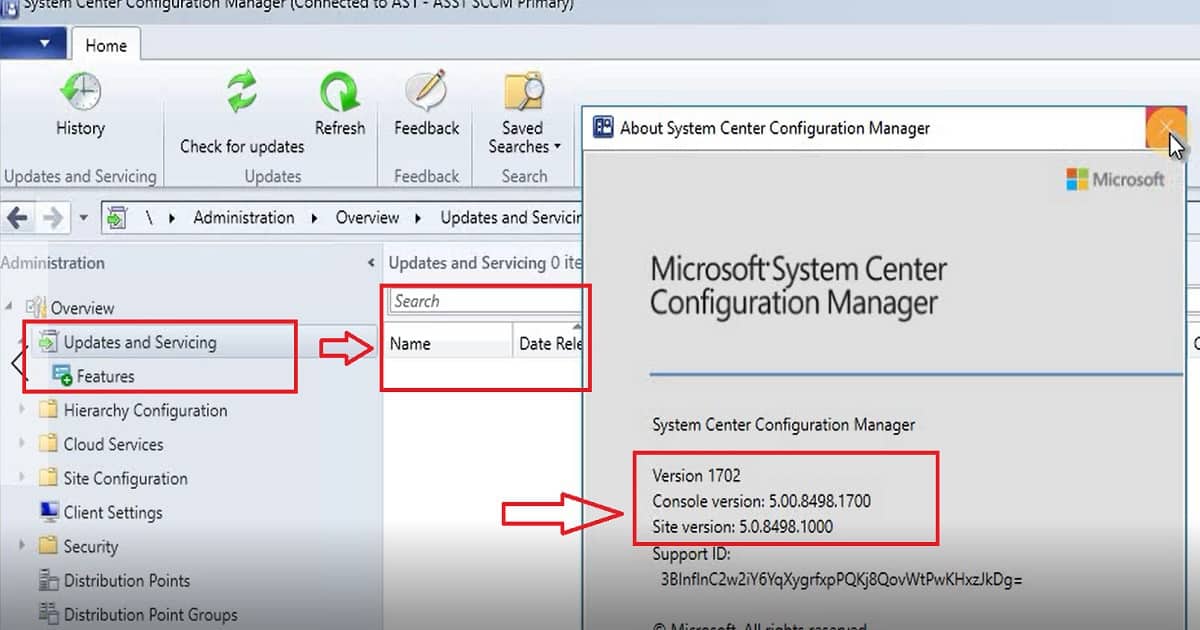Close the About System Center dialog
Screen dimensions: 1200x630
(1166, 128)
